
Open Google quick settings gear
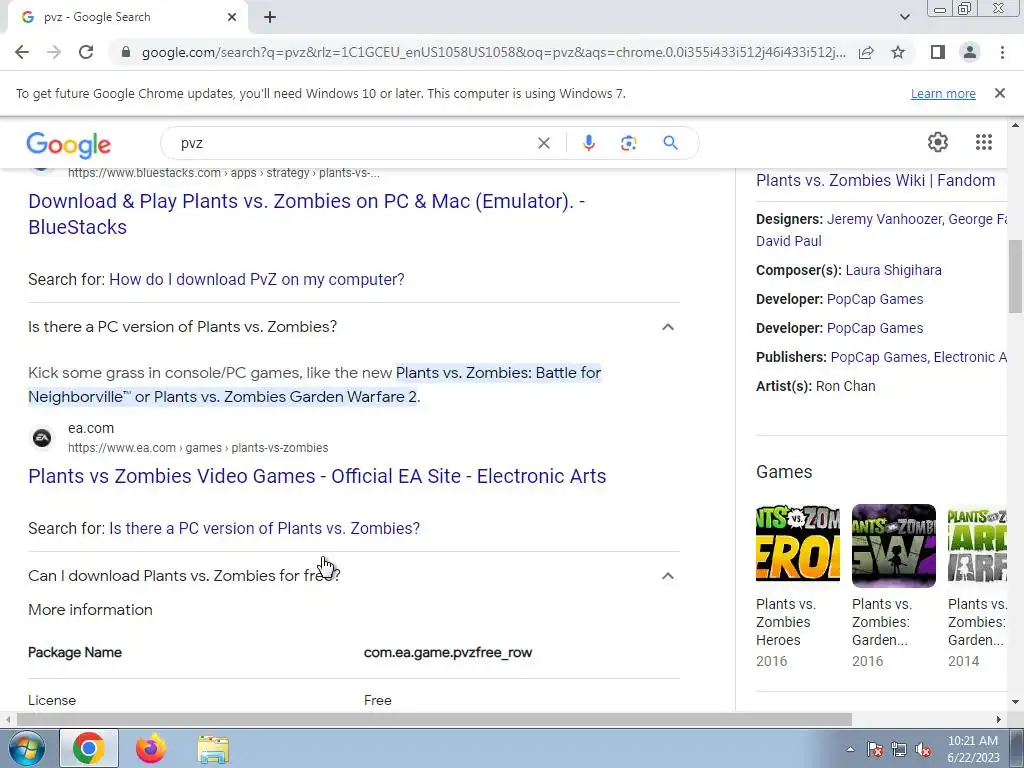coord(938,142)
